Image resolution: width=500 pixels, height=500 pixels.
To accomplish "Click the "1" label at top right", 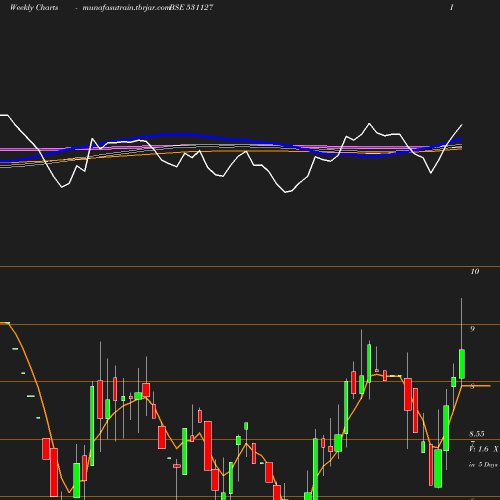I will 452,7.
